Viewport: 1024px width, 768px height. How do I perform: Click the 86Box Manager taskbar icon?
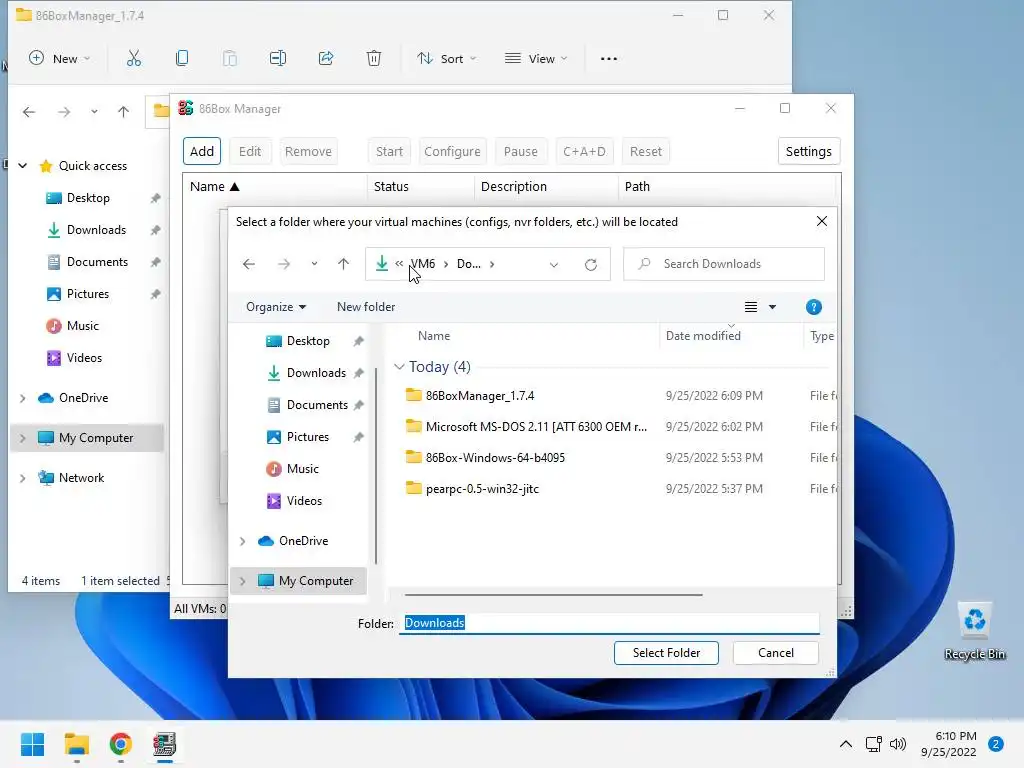pyautogui.click(x=165, y=744)
